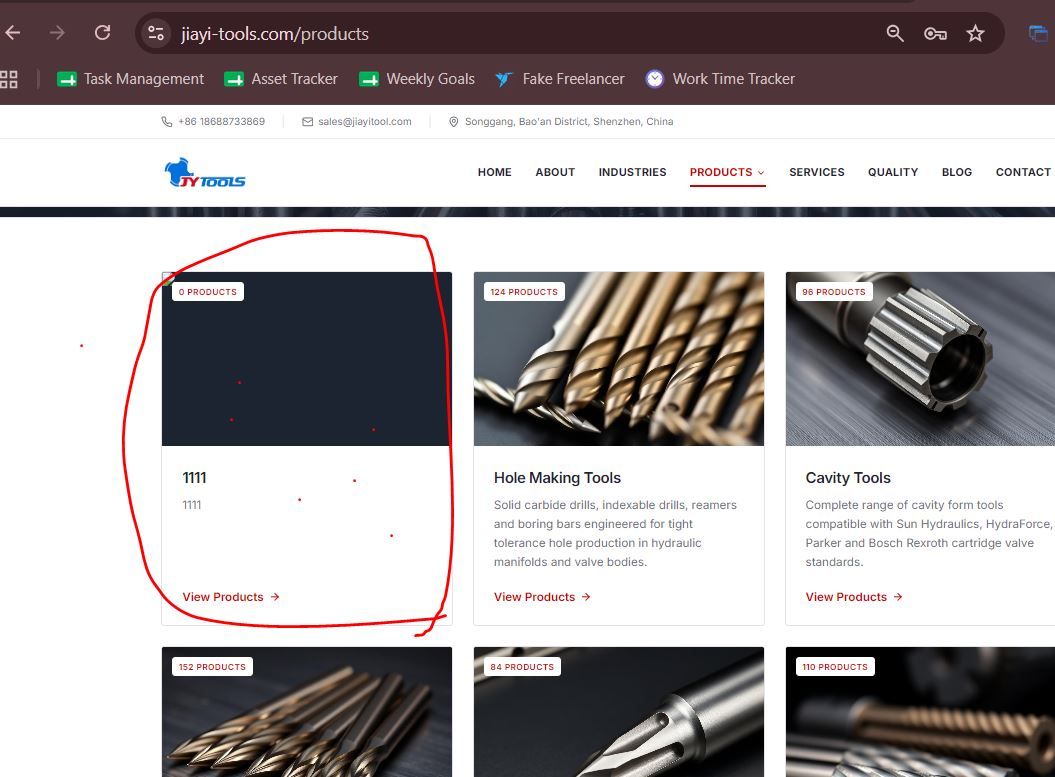Open the 152 Products category thumbnail
This screenshot has height=777, width=1055.
point(307,712)
